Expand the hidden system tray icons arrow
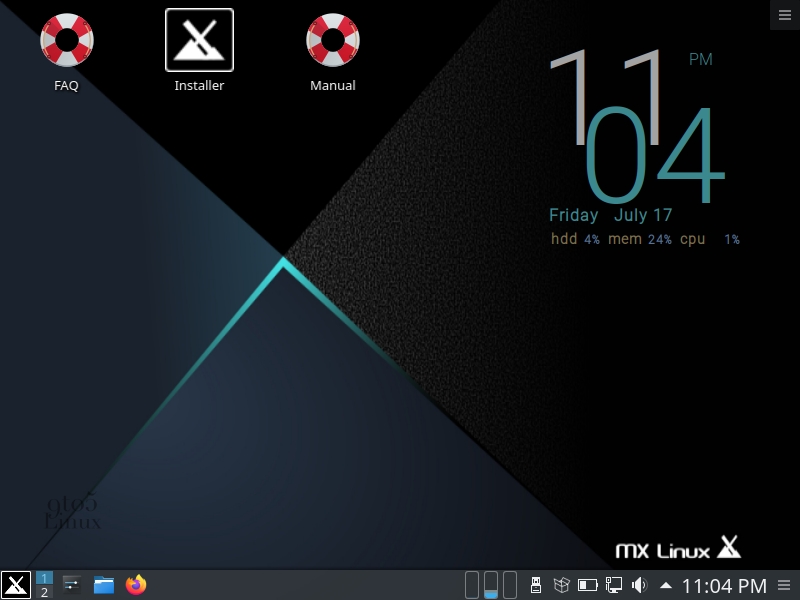Screen dimensions: 800x600 tap(665, 585)
